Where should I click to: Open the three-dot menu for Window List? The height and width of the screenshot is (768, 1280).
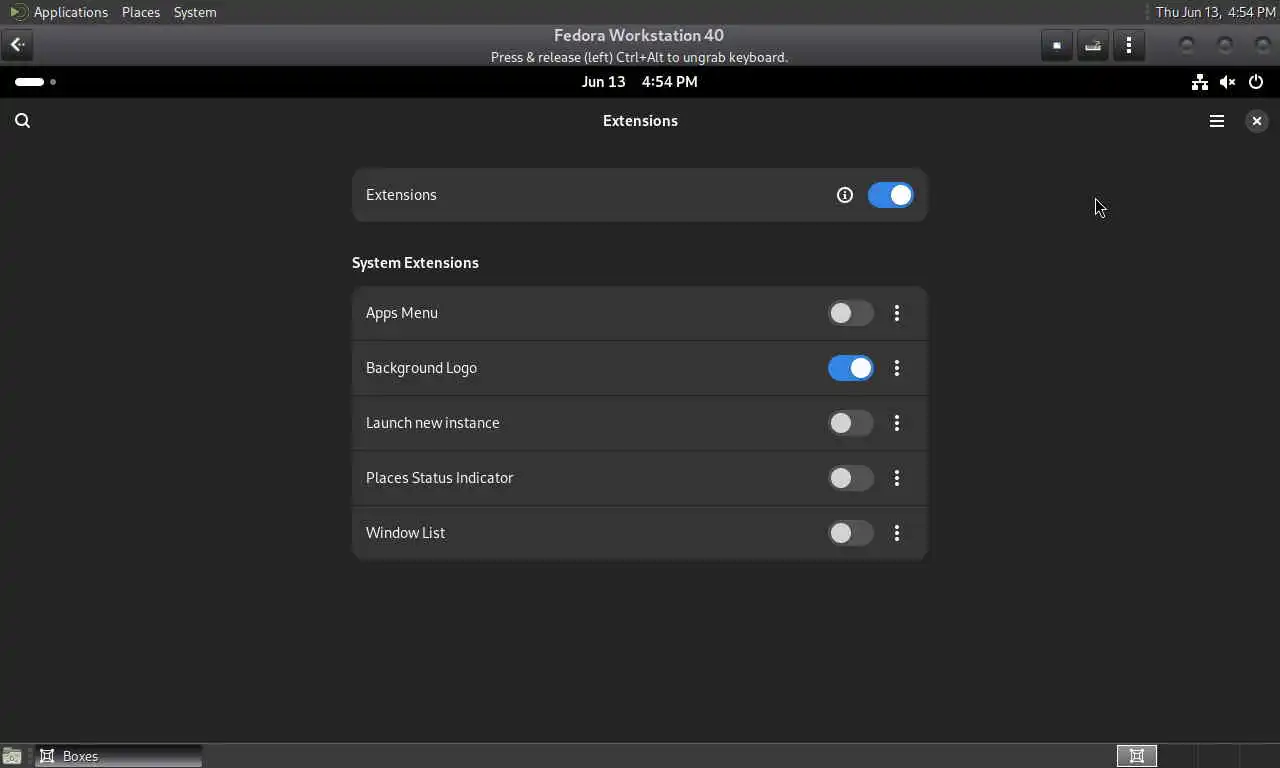[x=897, y=533]
